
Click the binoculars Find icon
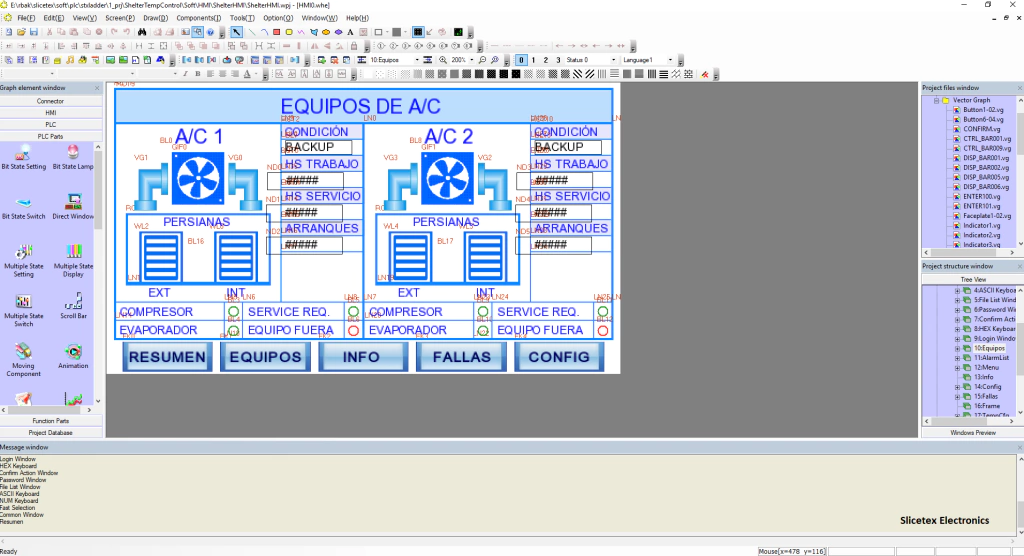click(142, 32)
